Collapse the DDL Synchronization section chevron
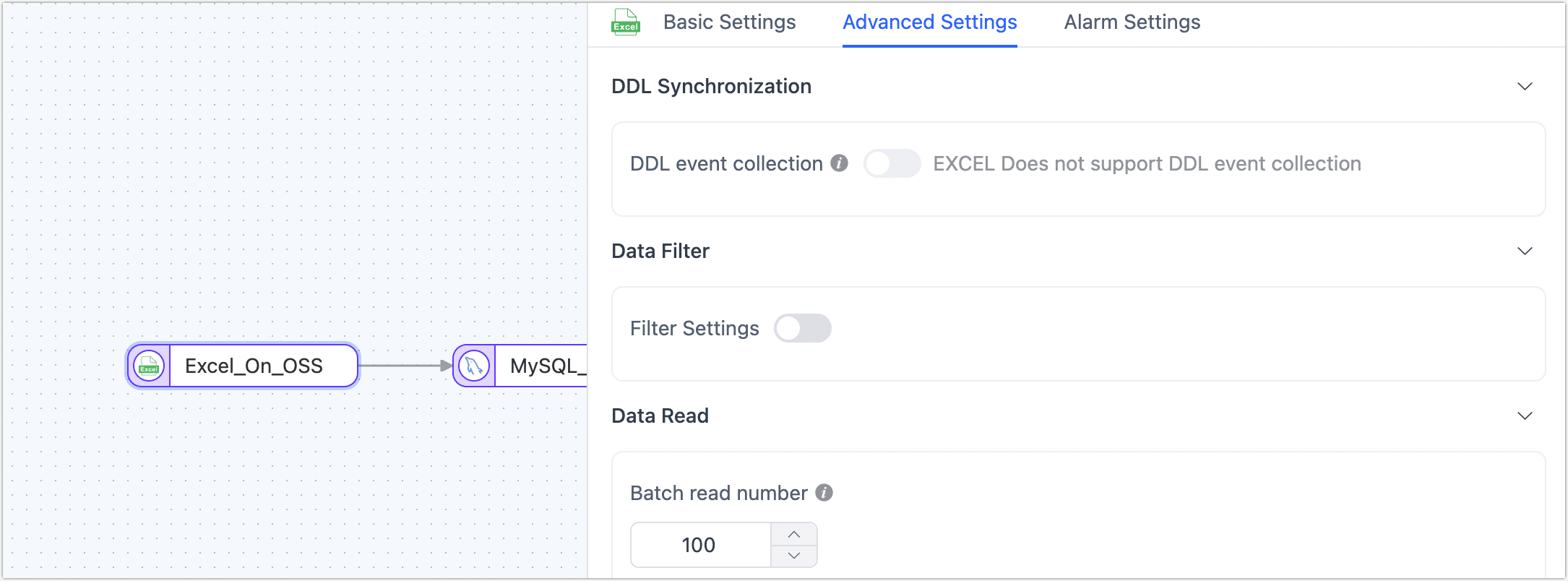 [1525, 87]
